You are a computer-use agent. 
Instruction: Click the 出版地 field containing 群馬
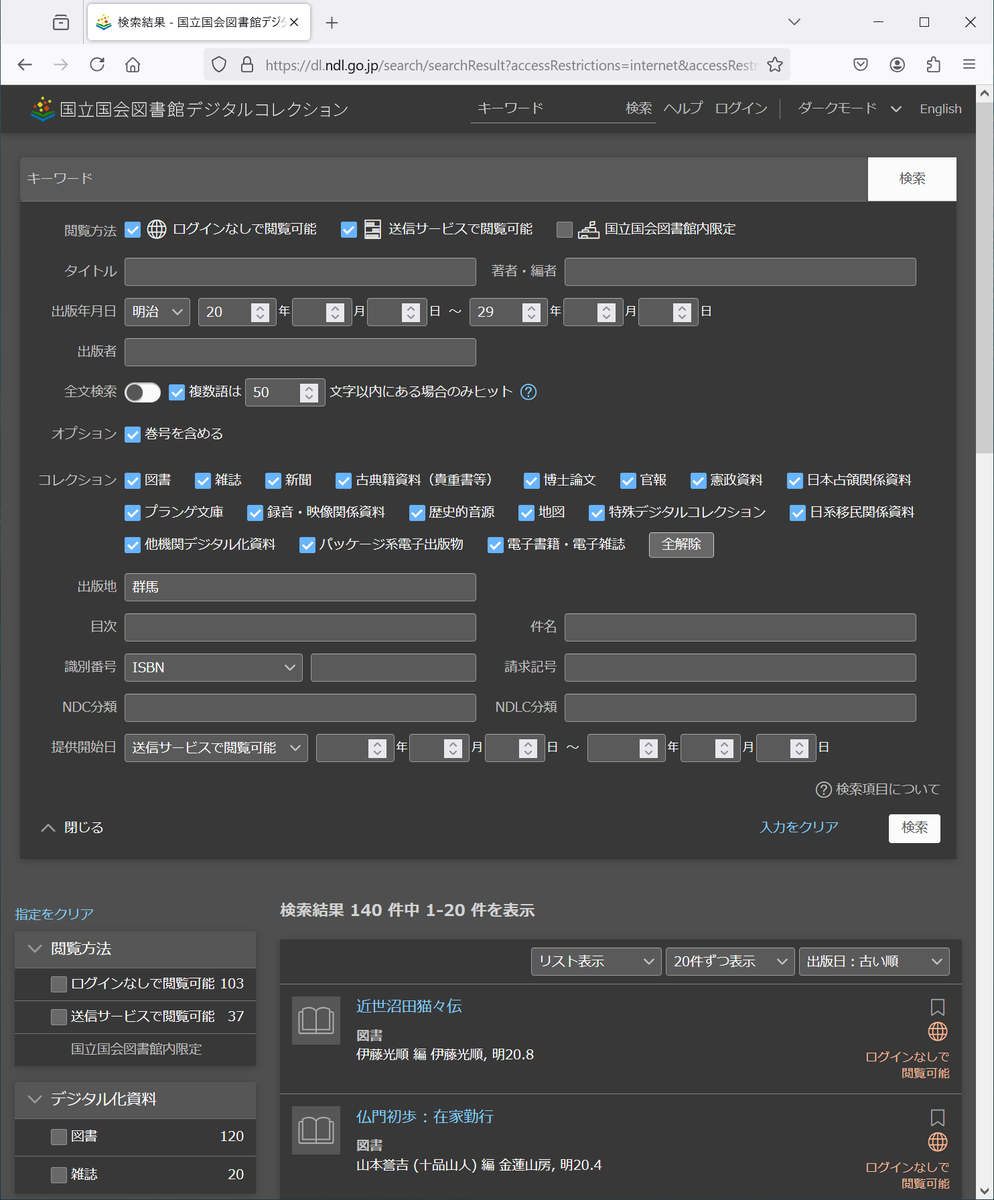(300, 587)
